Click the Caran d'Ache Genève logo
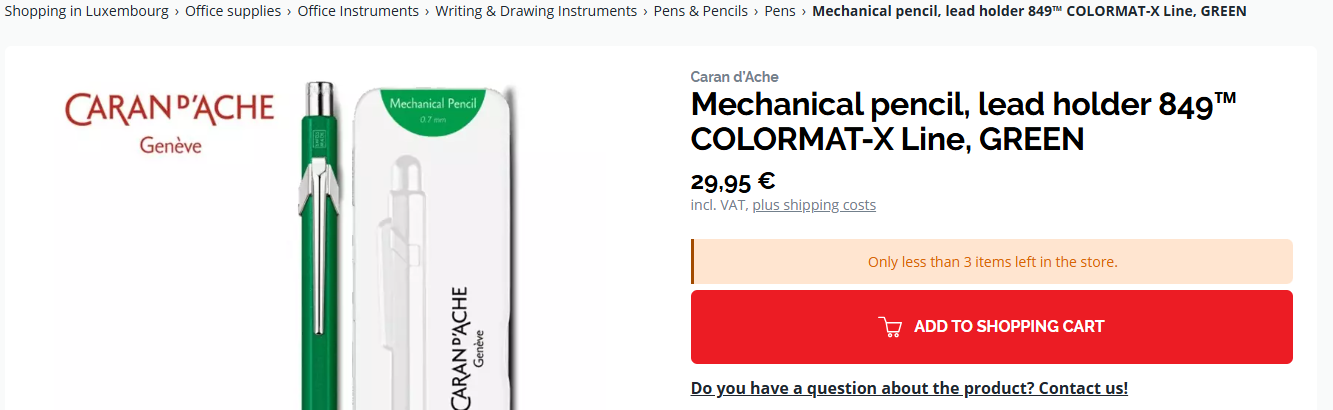 point(169,122)
